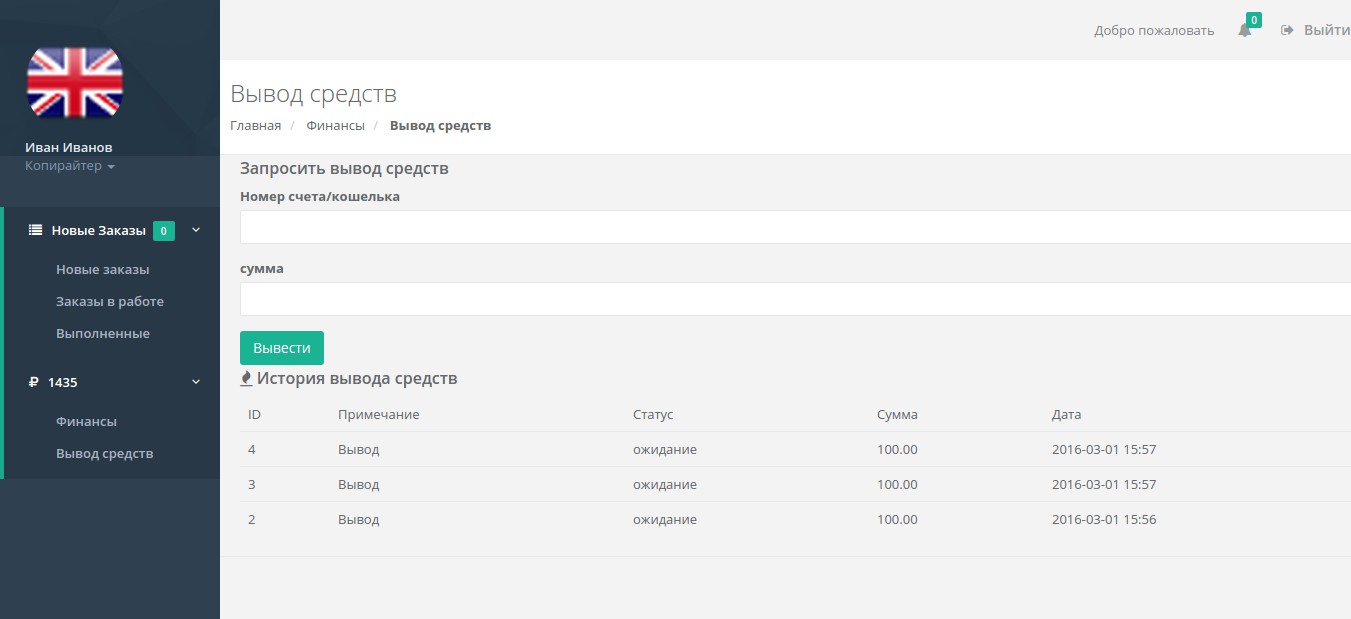
Task: Click the Финансы breadcrumb link
Action: pos(335,126)
